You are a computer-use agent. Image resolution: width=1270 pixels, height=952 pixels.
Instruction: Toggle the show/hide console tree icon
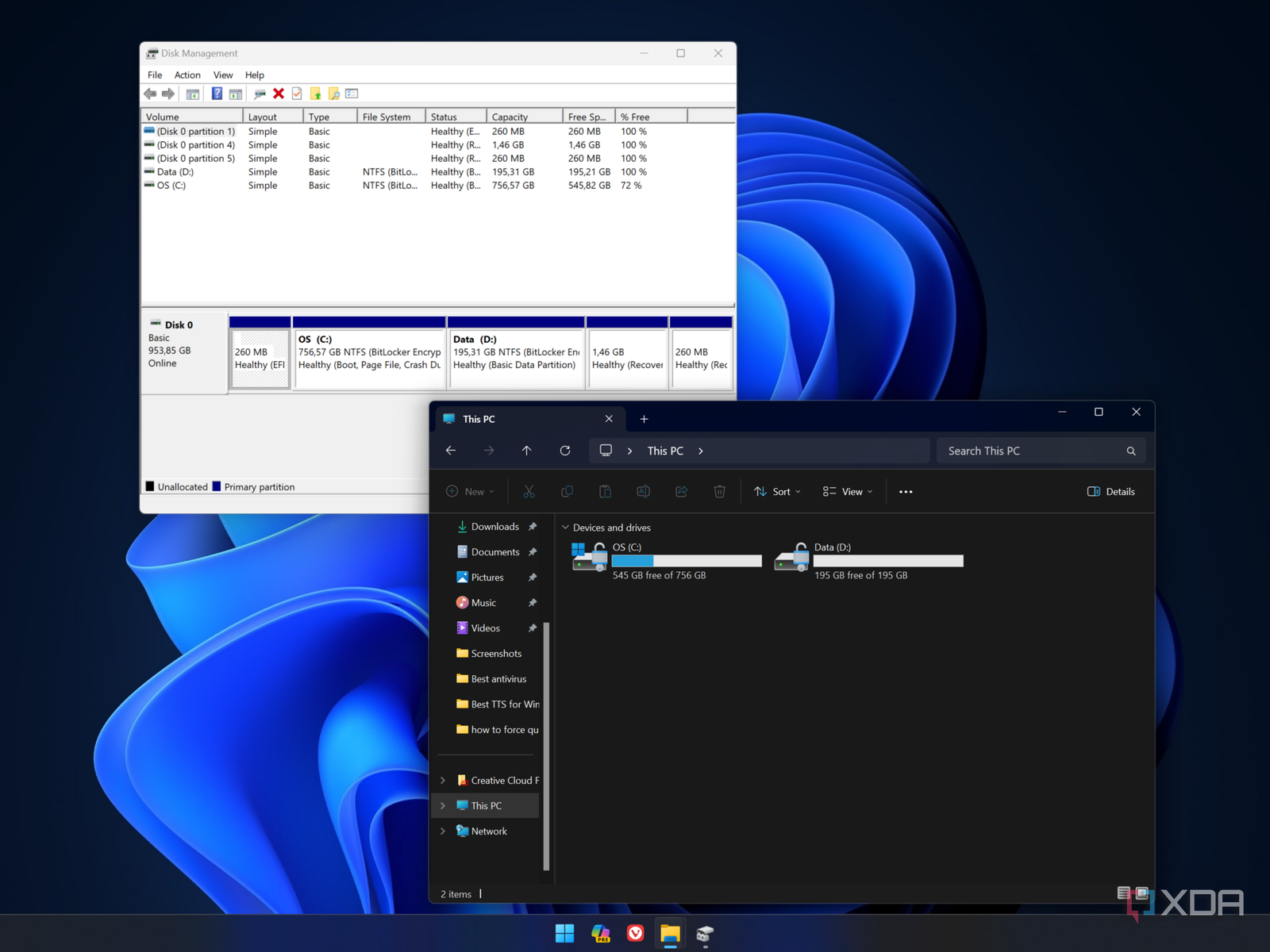192,93
